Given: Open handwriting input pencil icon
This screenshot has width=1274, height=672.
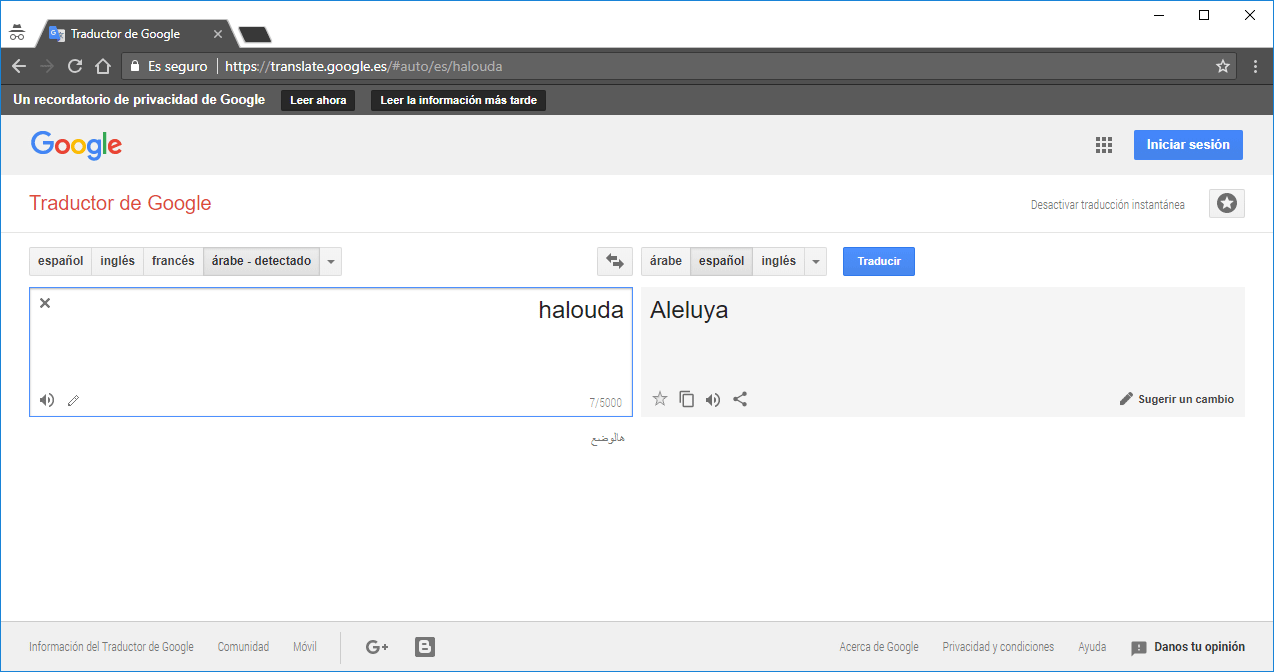Looking at the screenshot, I should point(73,401).
